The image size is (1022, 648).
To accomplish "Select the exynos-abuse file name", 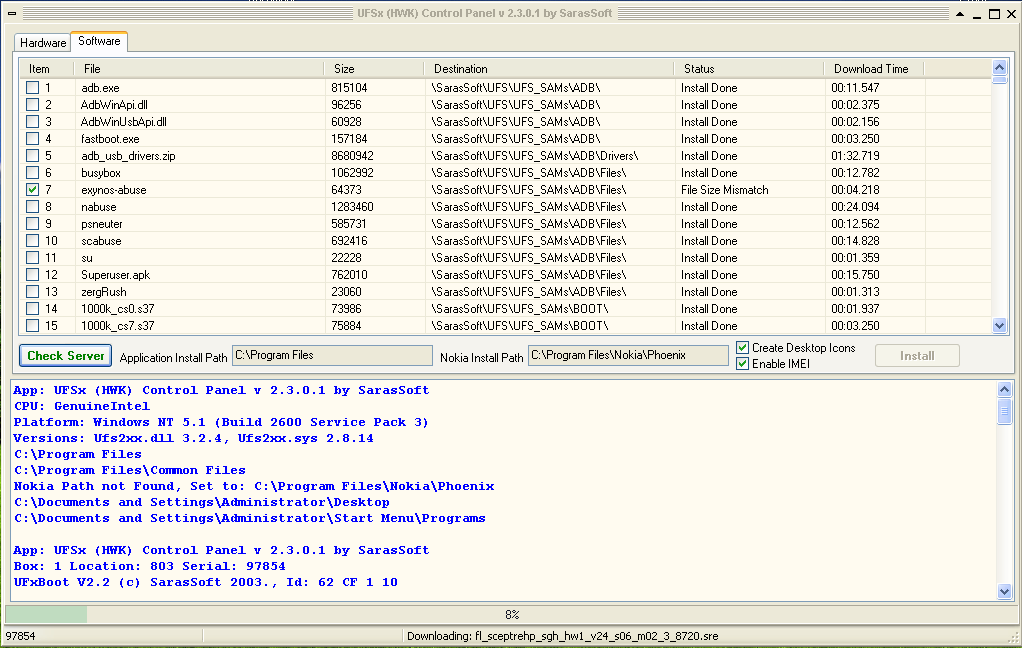I will pyautogui.click(x=113, y=190).
